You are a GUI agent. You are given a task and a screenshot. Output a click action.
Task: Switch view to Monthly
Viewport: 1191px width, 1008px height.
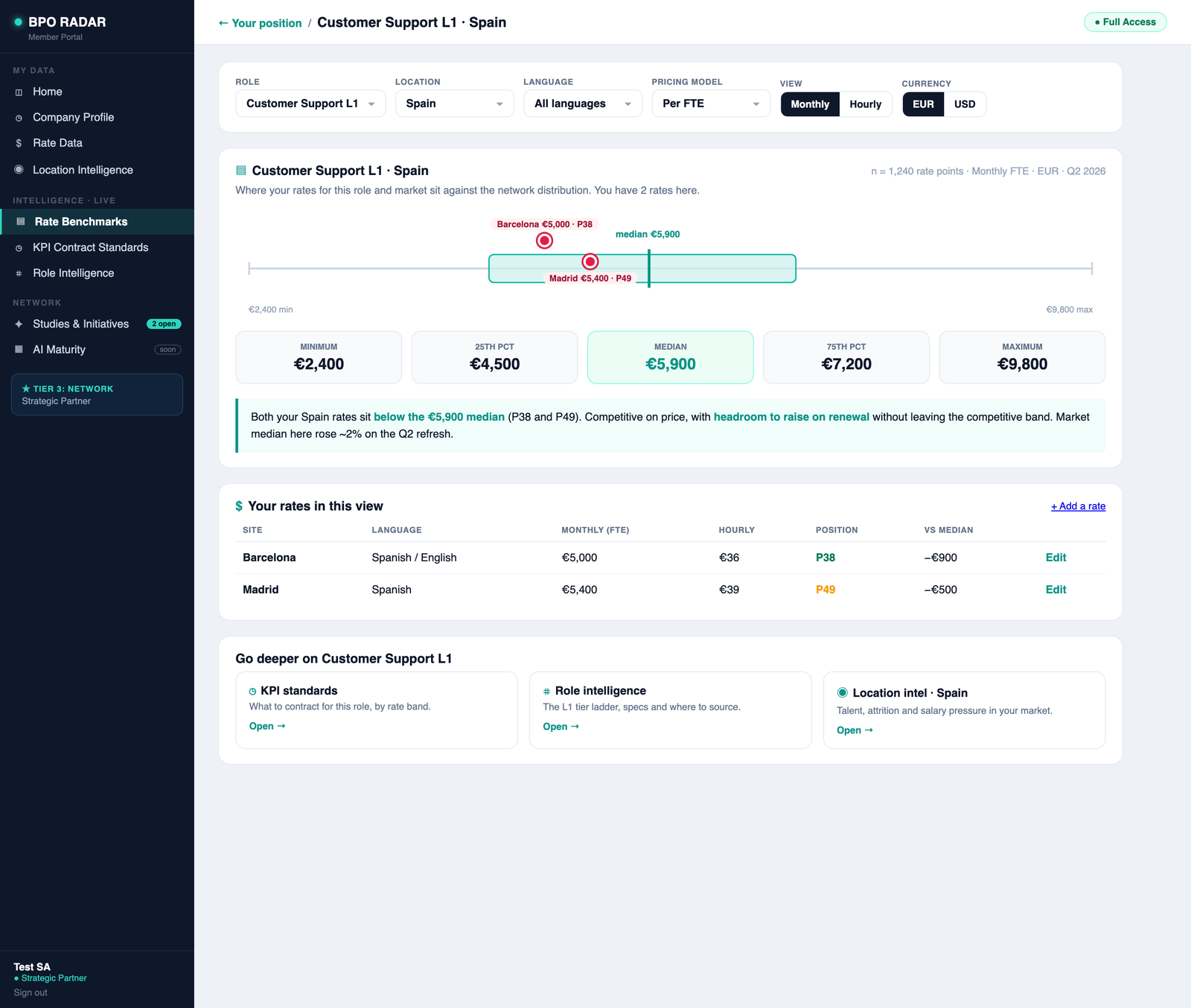[x=810, y=104]
